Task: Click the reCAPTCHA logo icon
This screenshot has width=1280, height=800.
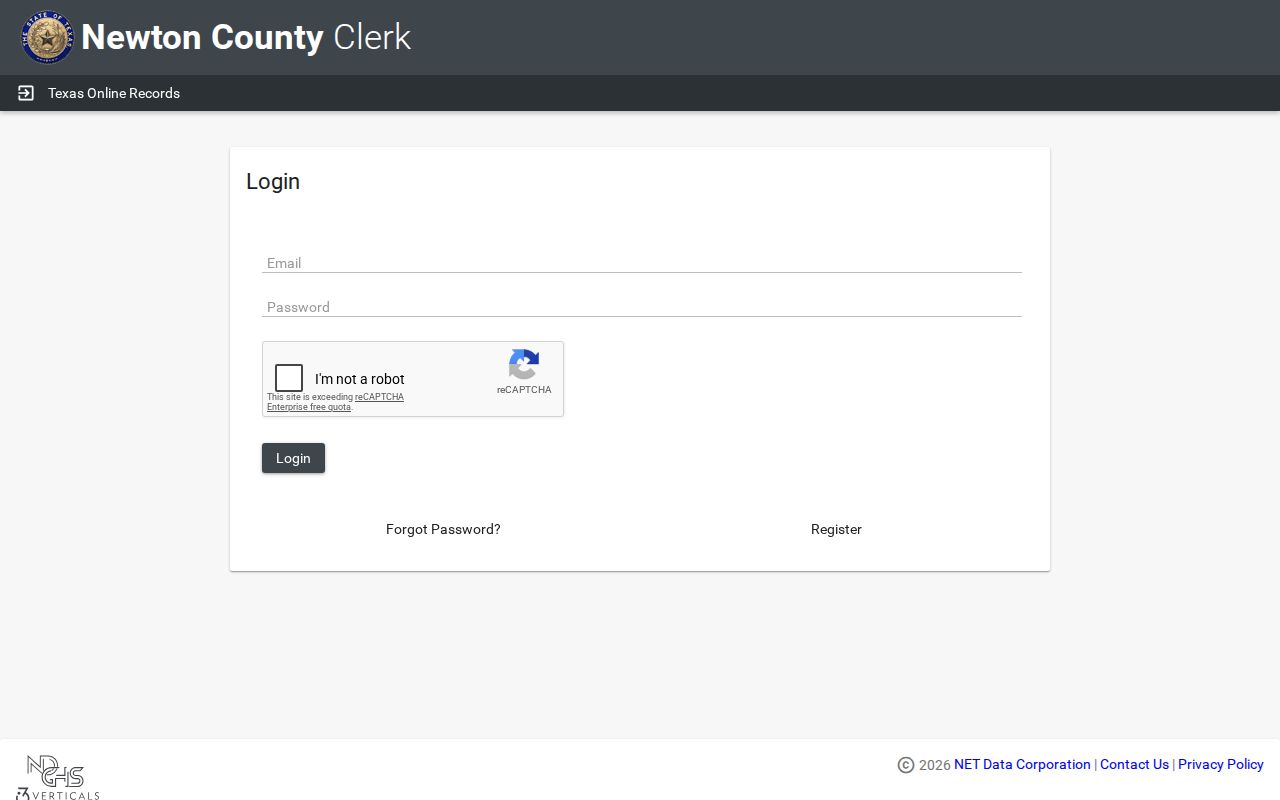Action: click(x=524, y=365)
